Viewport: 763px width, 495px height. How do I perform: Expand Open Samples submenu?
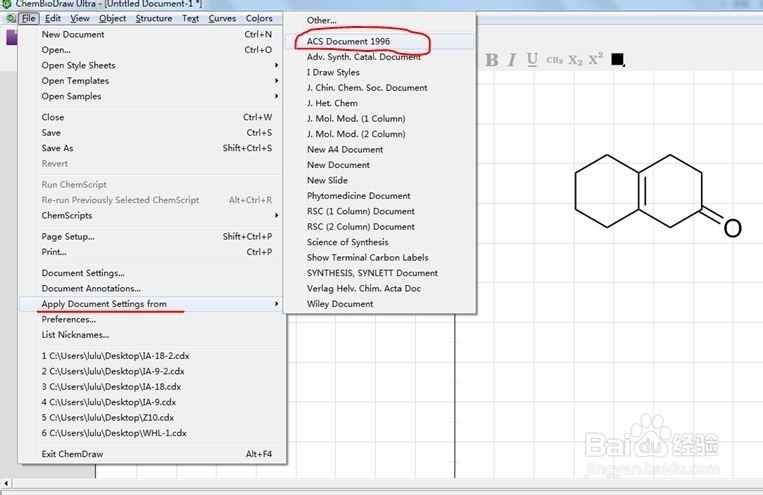click(x=151, y=96)
